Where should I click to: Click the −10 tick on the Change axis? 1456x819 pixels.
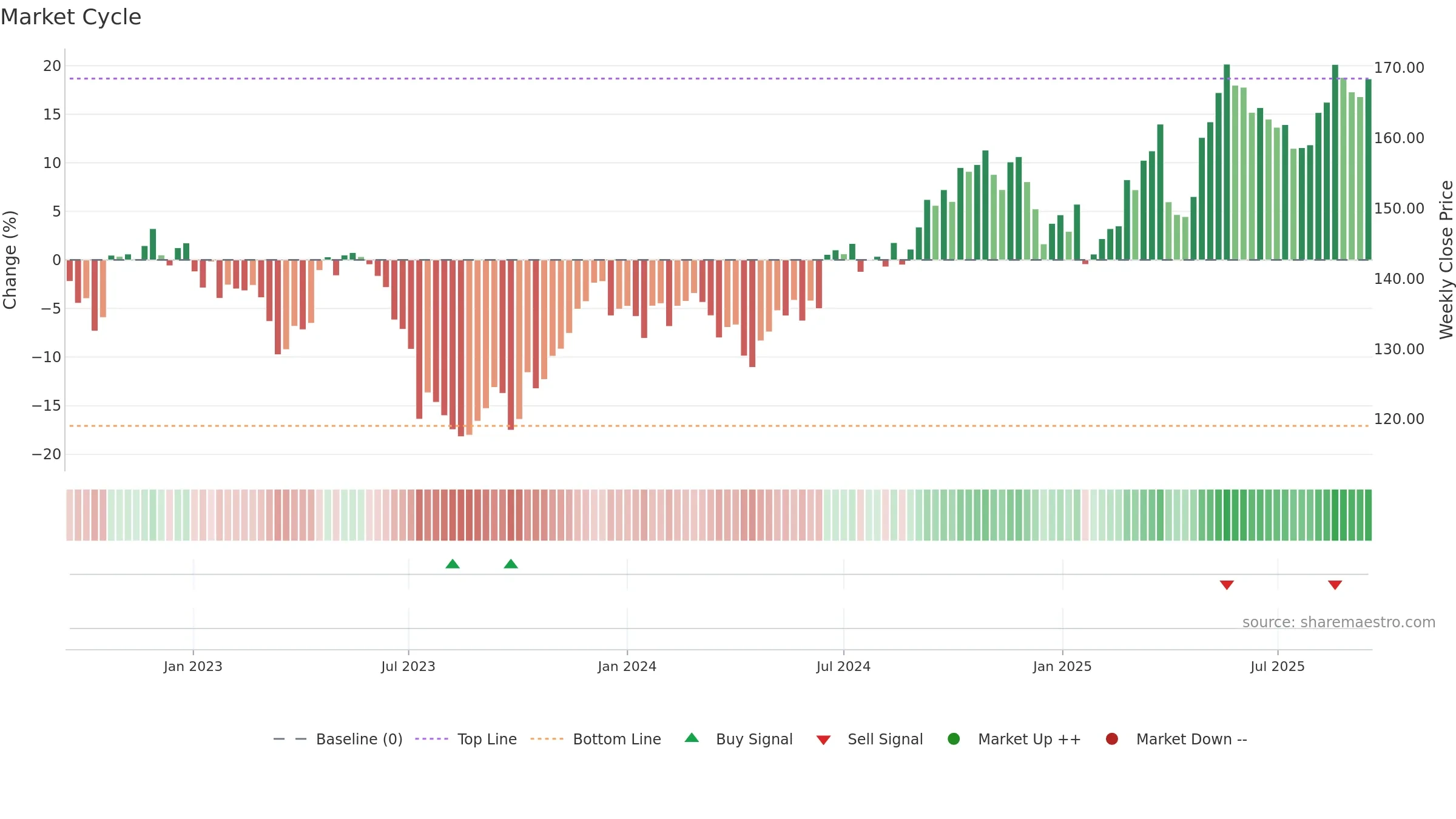47,357
